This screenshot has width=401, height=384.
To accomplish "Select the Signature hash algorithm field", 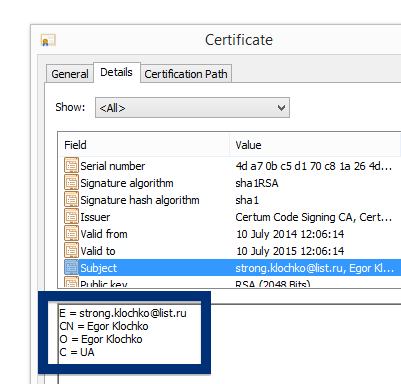I will pyautogui.click(x=140, y=200).
